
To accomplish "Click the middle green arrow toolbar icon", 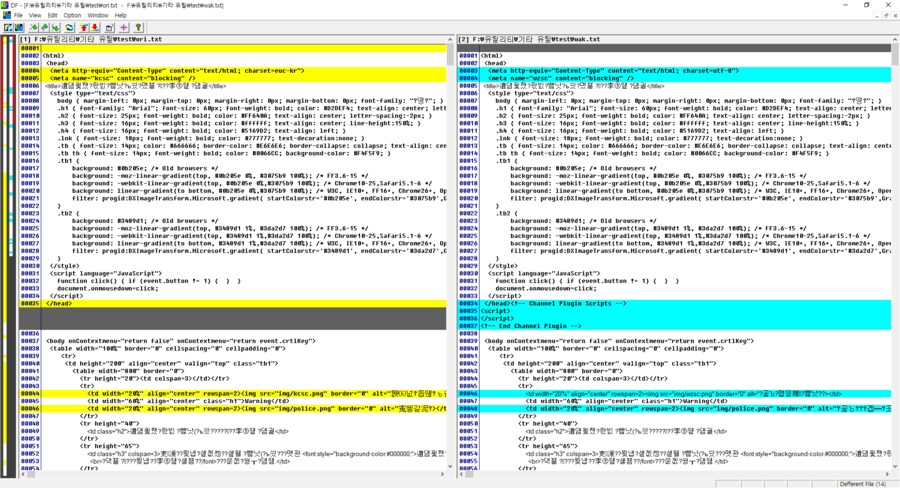I will click(x=44, y=27).
